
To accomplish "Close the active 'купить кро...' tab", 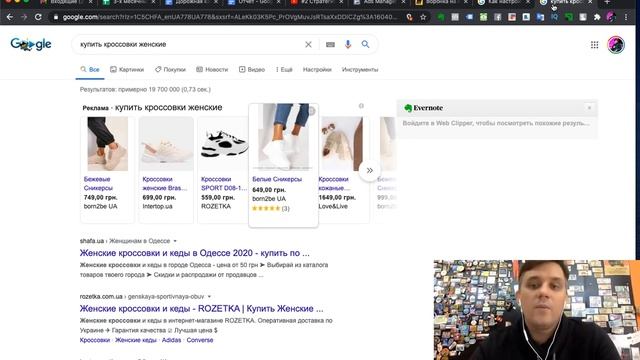I will pos(590,2).
